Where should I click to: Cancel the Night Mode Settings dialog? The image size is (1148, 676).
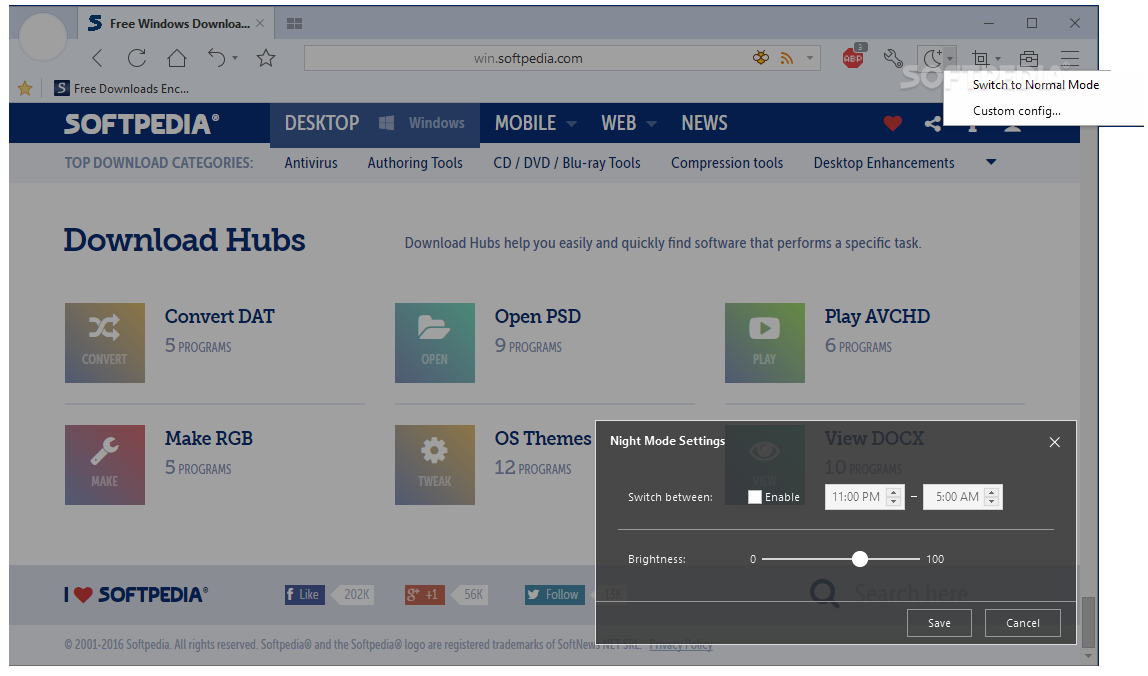[x=1023, y=623]
